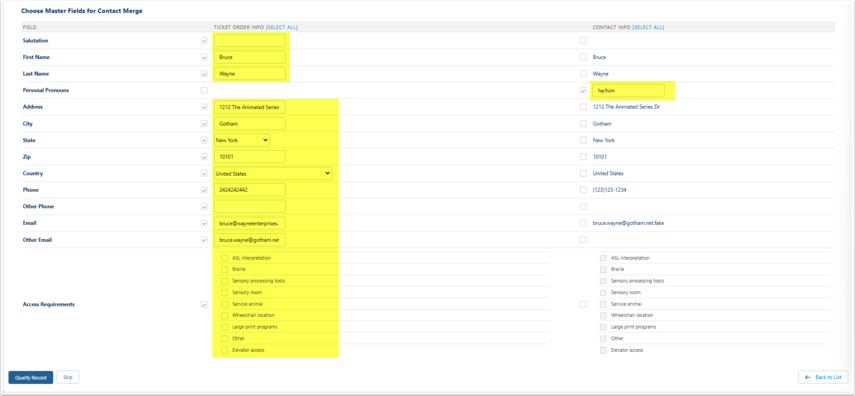Click the City field containing Gotham

[x=250, y=123]
